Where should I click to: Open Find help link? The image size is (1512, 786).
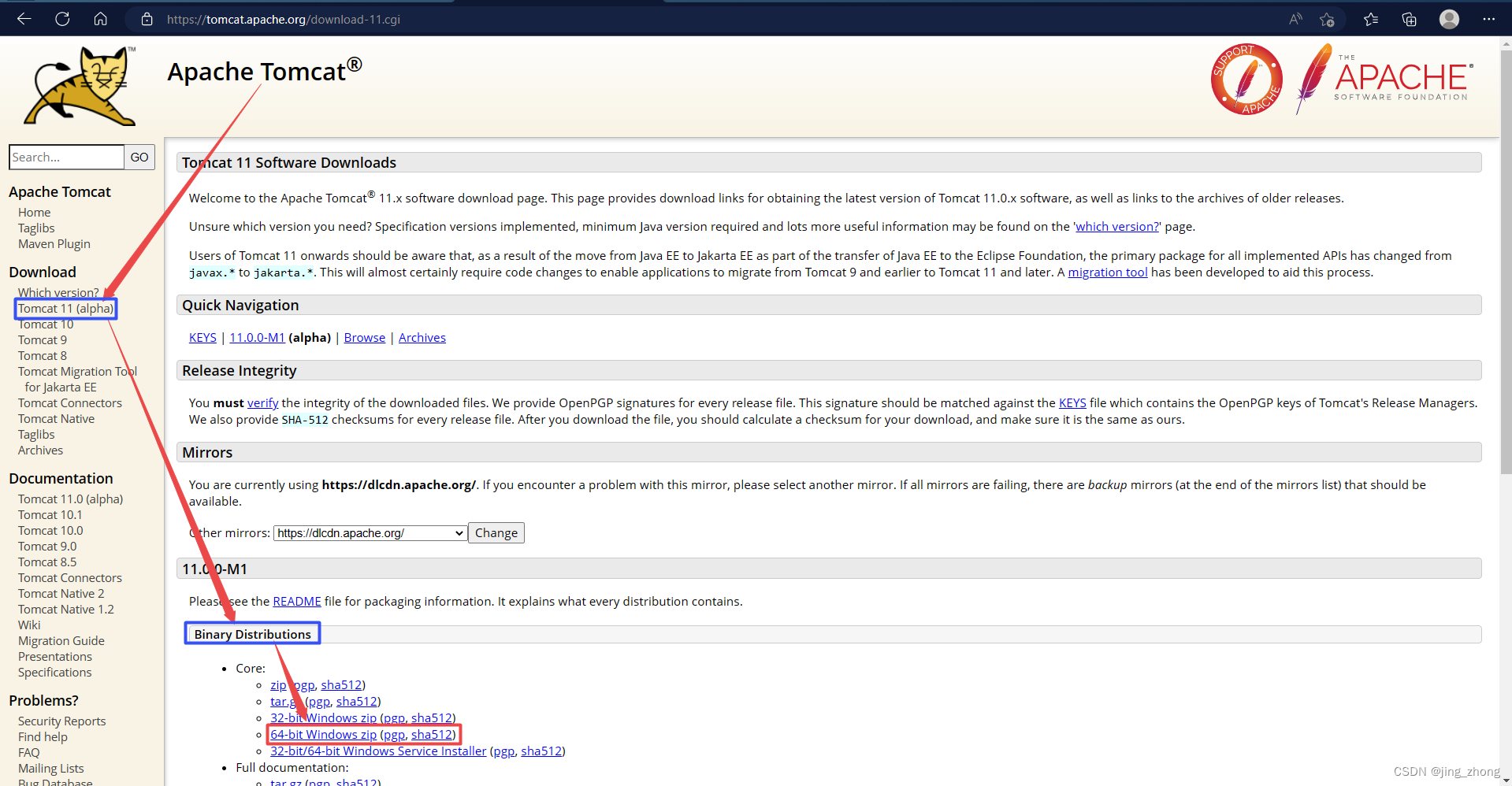click(43, 737)
